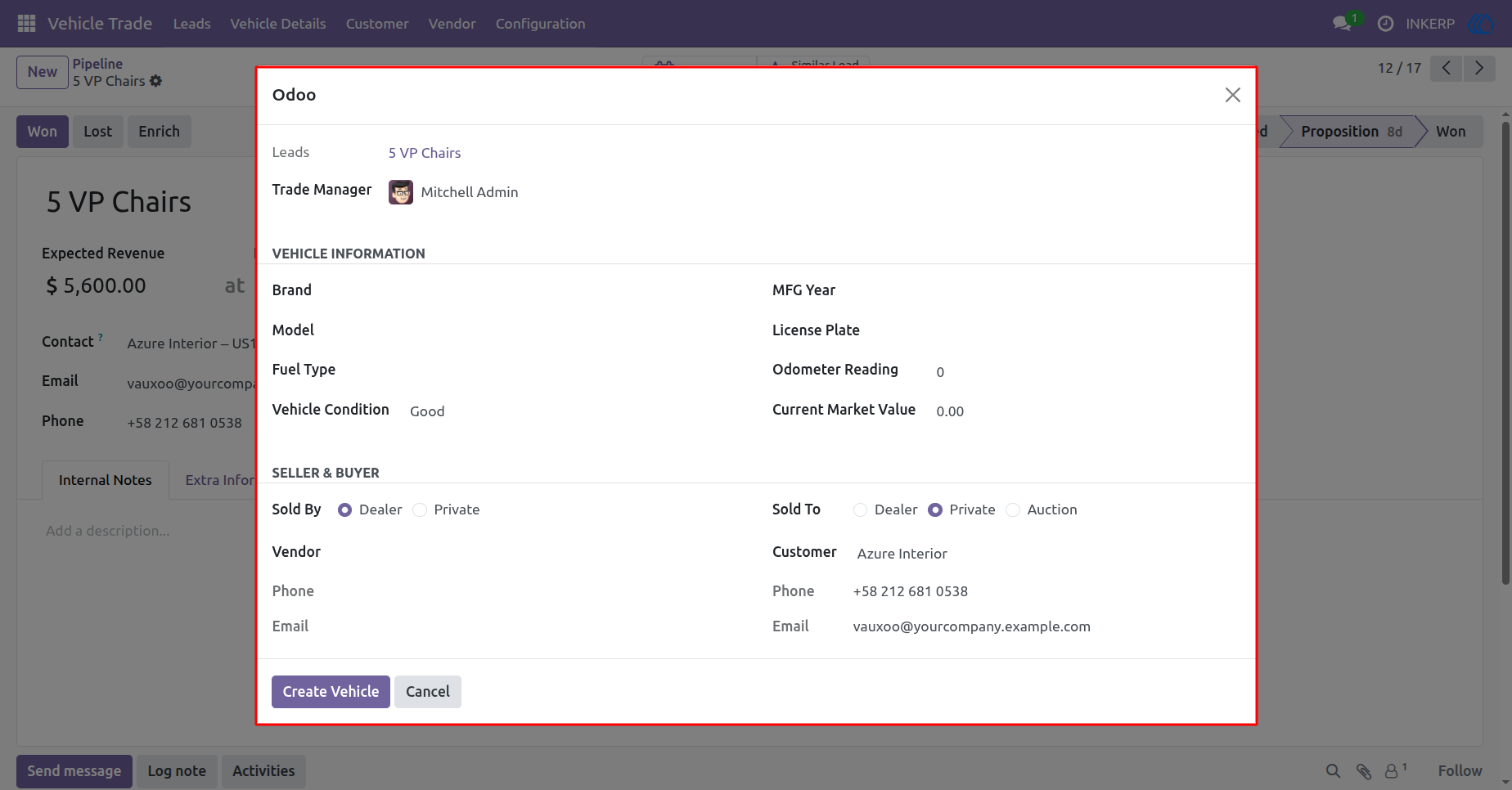The image size is (1512, 790).
Task: Select the Proposition stage
Action: pyautogui.click(x=1350, y=132)
